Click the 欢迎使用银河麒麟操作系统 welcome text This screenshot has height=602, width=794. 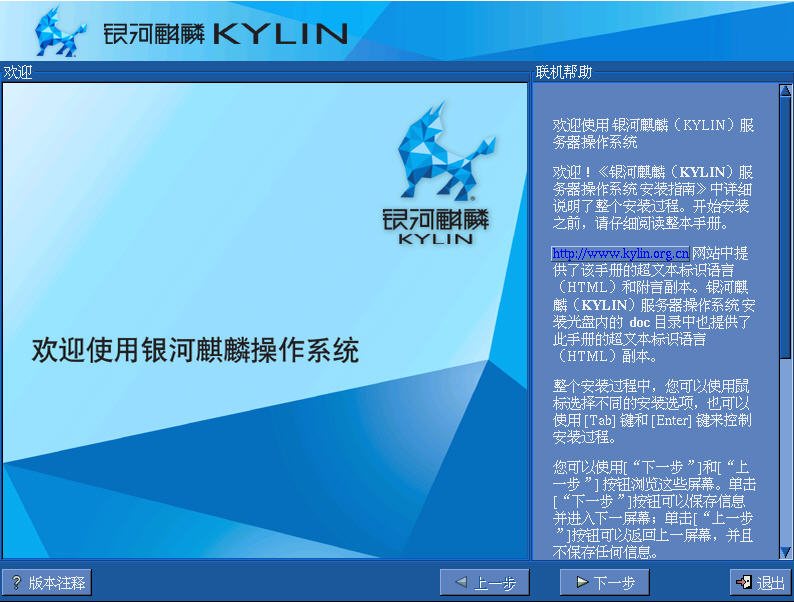[x=195, y=350]
